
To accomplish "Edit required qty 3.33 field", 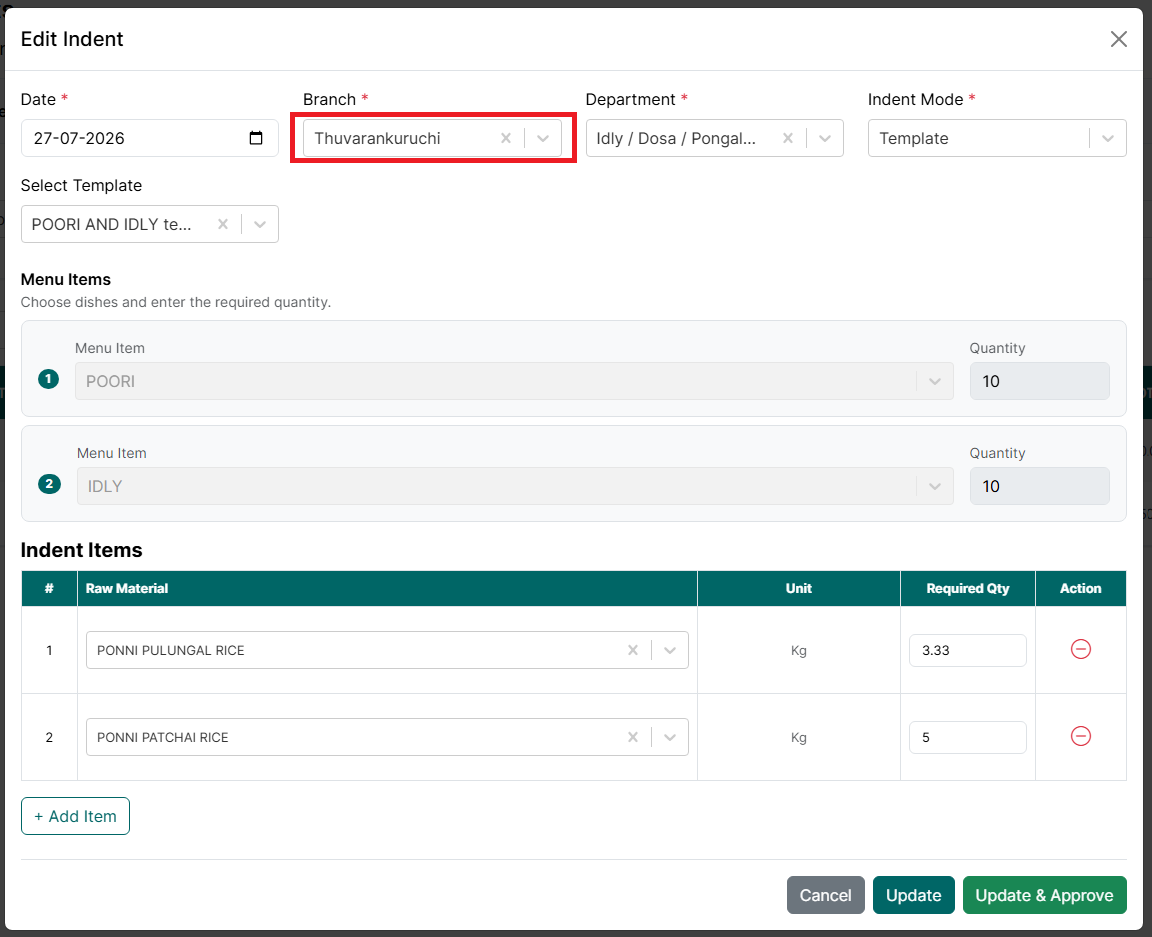I will click(x=968, y=650).
